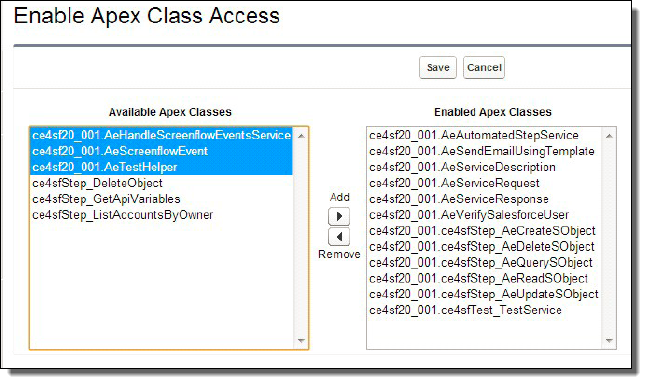Save the Apex class access changes
Screen dimensions: 647x384
click(x=438, y=67)
